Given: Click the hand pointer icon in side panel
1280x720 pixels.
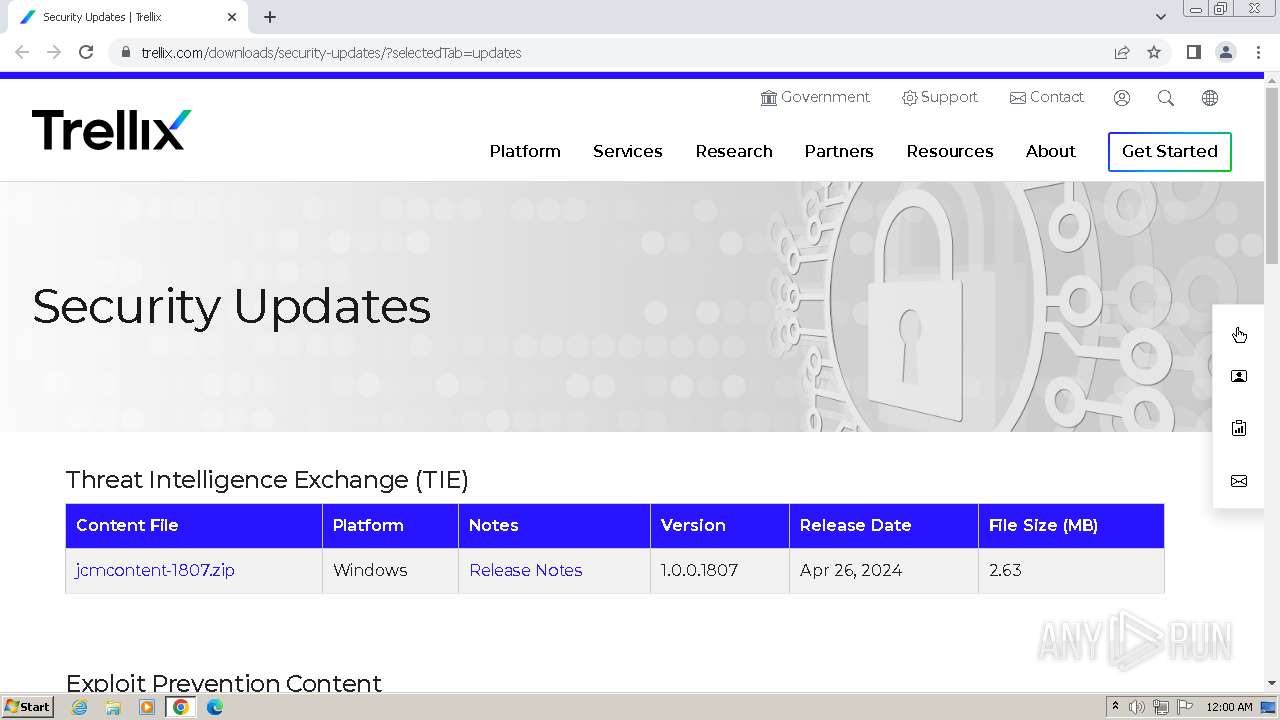Looking at the screenshot, I should click(1239, 334).
